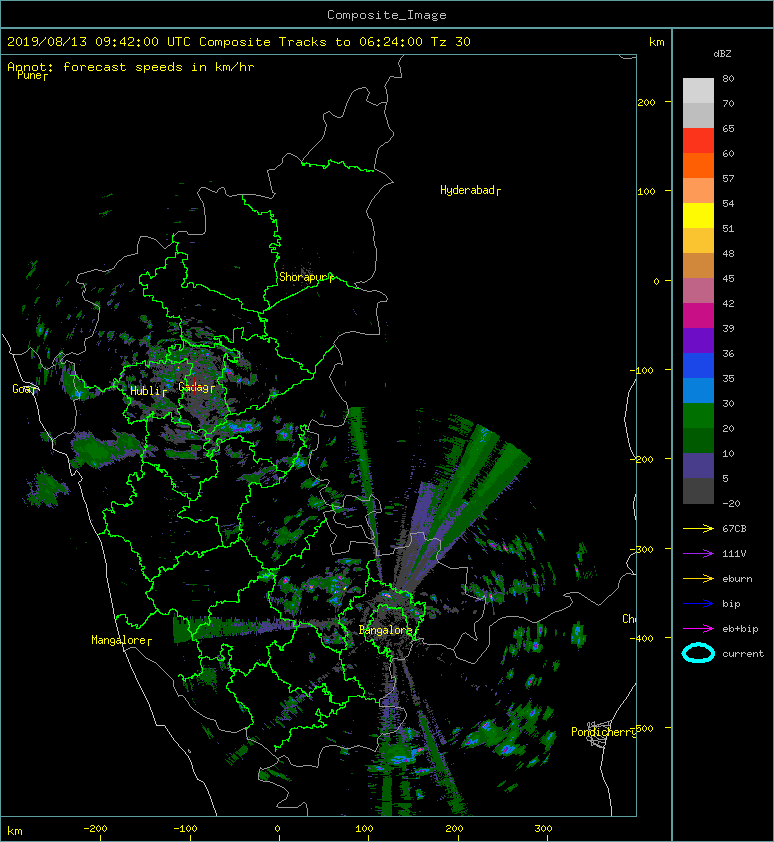Pick the dark gray -20 dBZ swatch
Viewport: 774px width, 842px height.
[x=698, y=490]
